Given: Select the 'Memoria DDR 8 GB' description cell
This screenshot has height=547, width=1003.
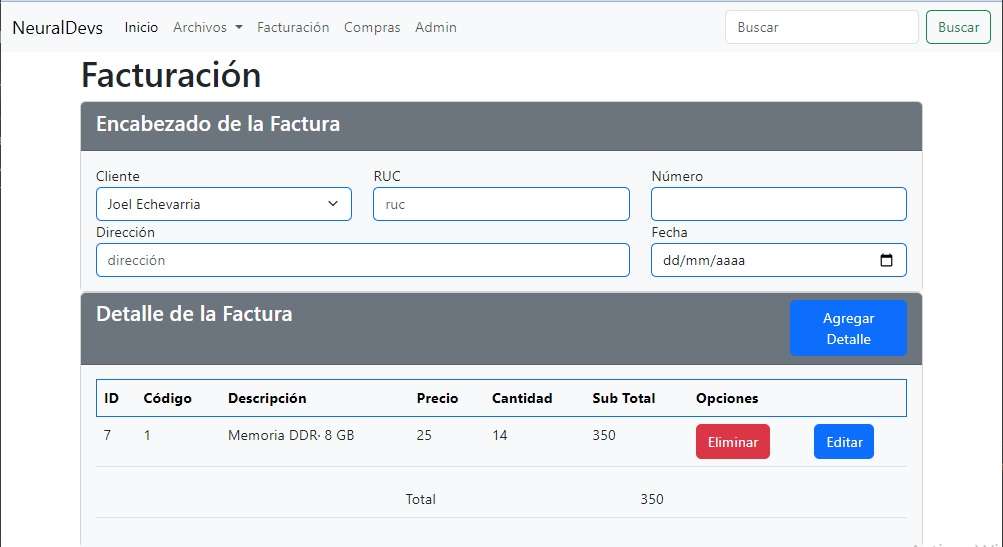Looking at the screenshot, I should (291, 435).
